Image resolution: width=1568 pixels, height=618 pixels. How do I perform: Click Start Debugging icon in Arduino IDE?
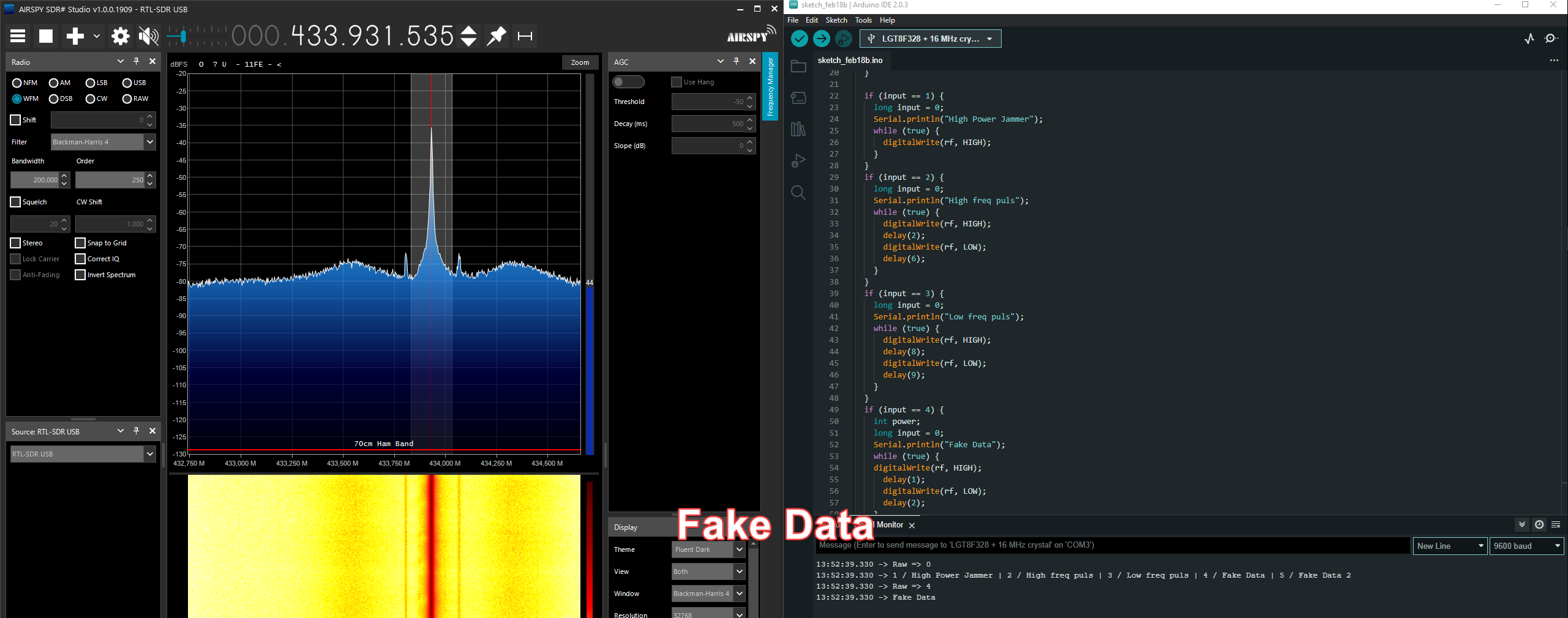pos(843,39)
